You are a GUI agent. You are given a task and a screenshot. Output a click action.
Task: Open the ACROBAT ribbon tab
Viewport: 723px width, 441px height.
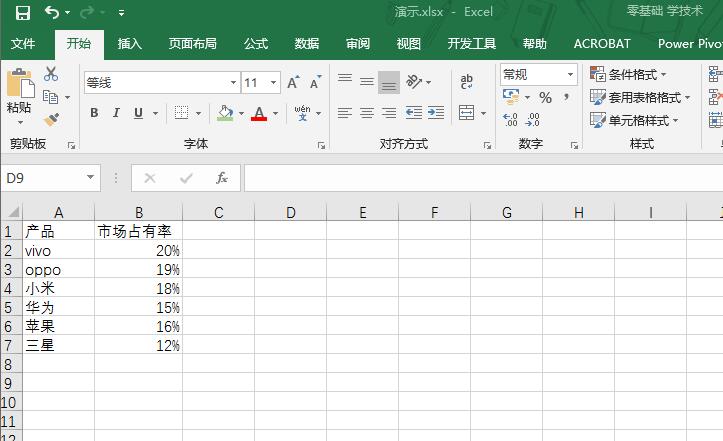tap(602, 44)
